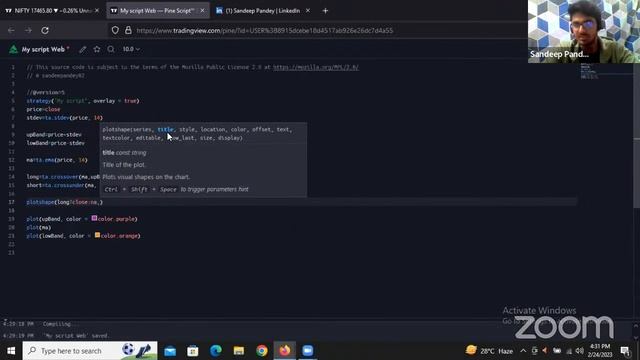Screen dimensions: 640x360
Task: Click the title parameter in plotshape hint
Action: [x=165, y=129]
